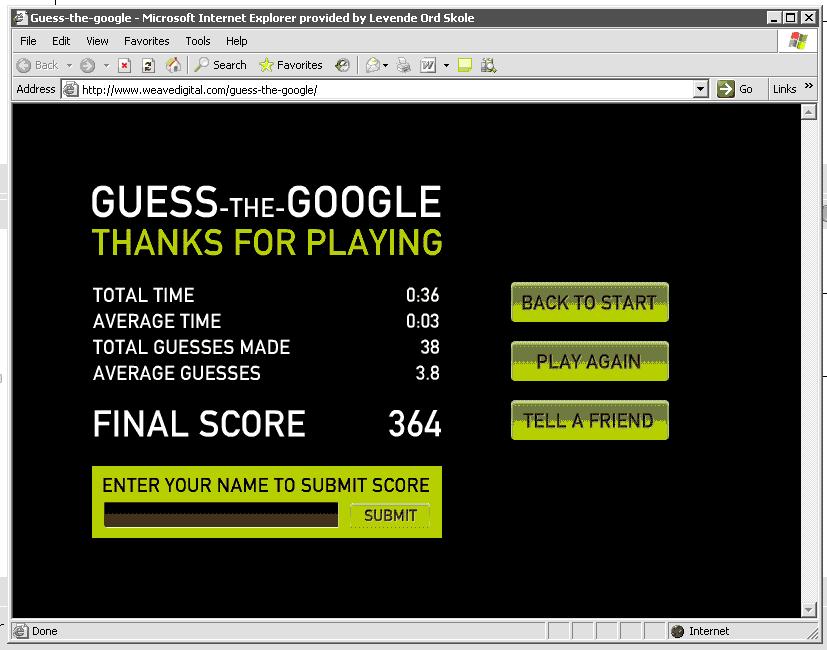Click the Done status bar text
827x650 pixels.
tap(44, 631)
